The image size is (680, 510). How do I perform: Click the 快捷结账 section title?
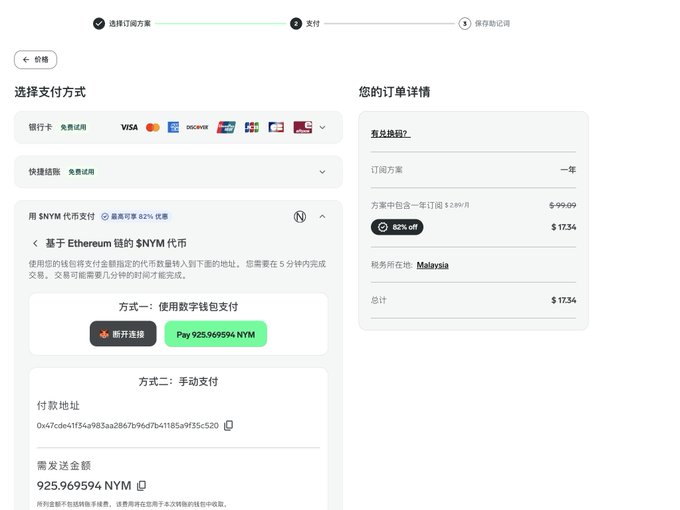coord(44,172)
